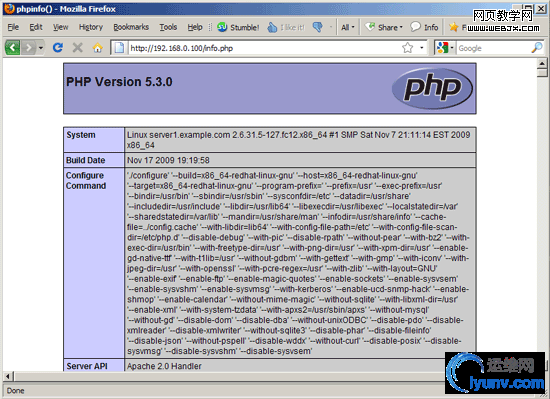Open the History menu
The image size is (550, 399).
click(x=91, y=27)
